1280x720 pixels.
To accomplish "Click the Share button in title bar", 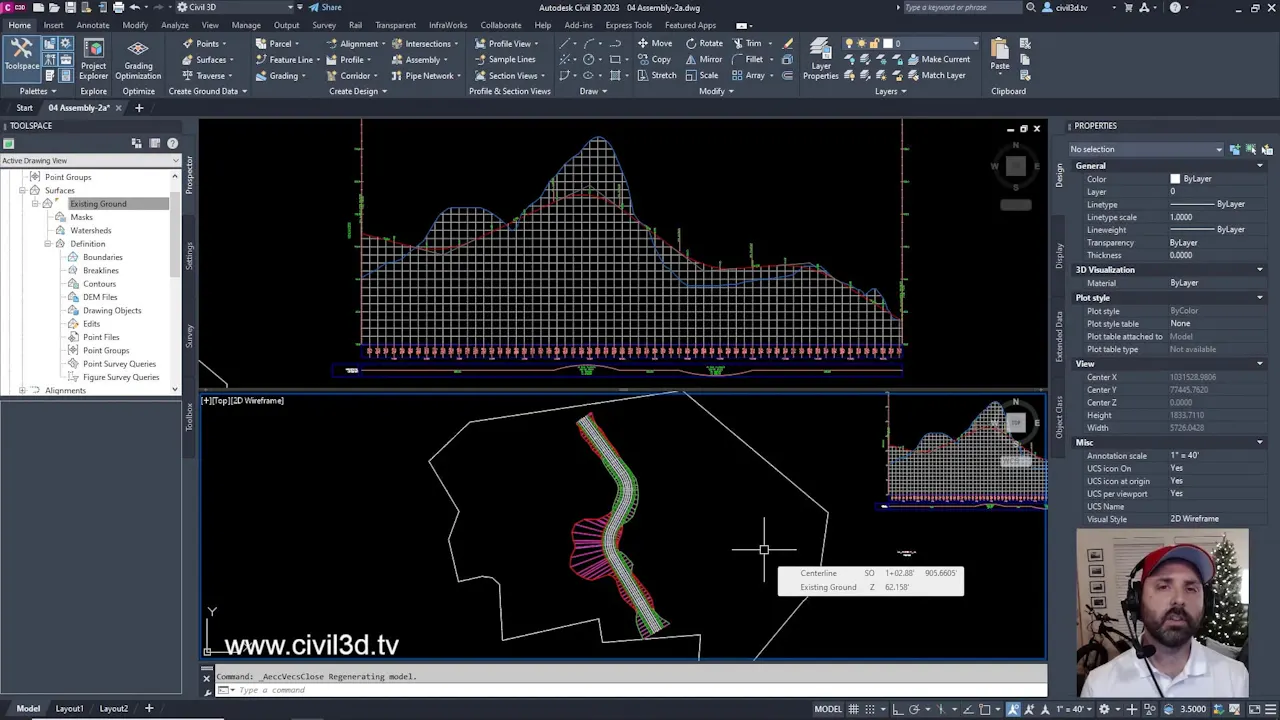I will (x=325, y=7).
